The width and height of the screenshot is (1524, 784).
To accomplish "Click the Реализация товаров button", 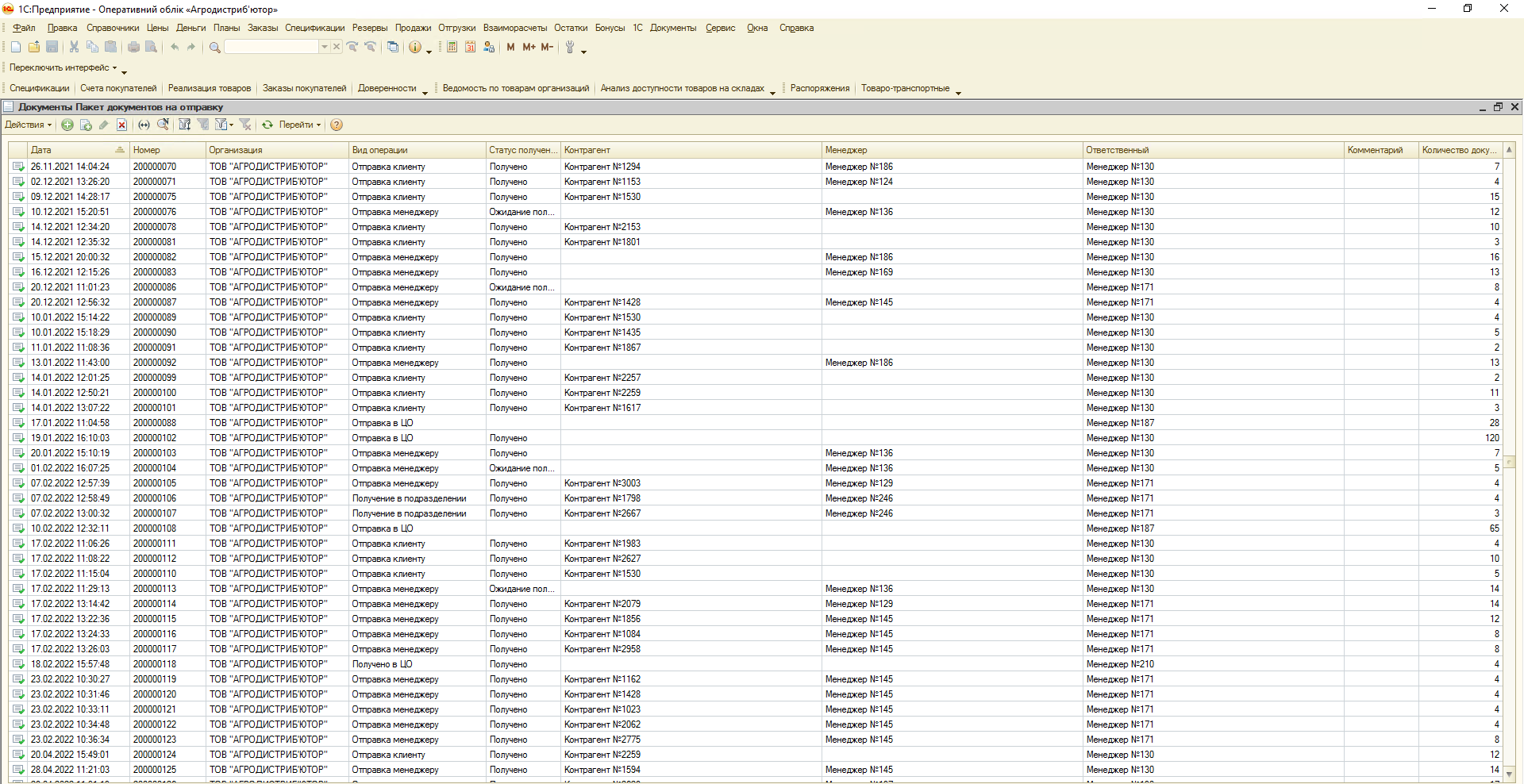I will click(x=210, y=88).
